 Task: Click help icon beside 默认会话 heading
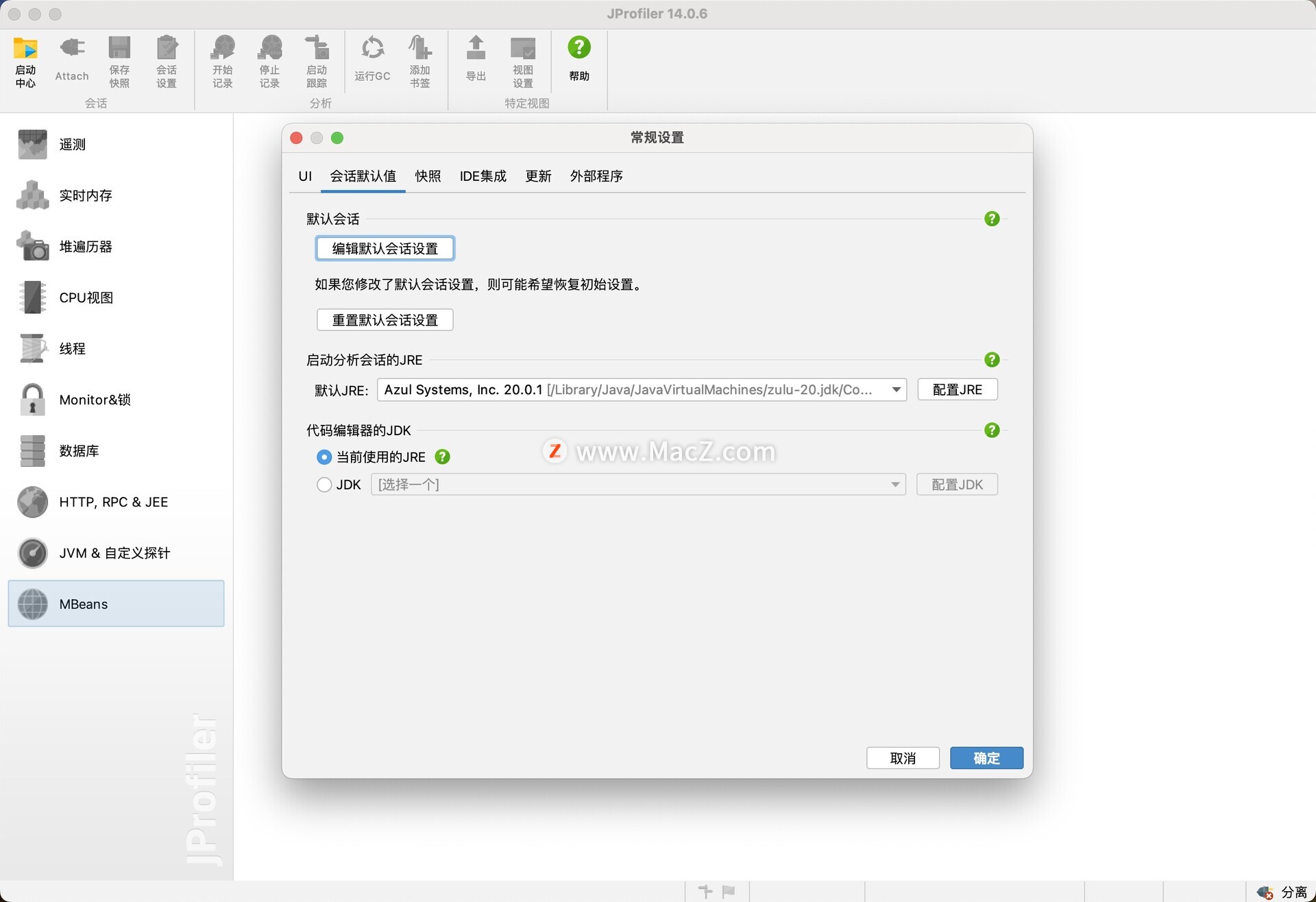(x=992, y=219)
